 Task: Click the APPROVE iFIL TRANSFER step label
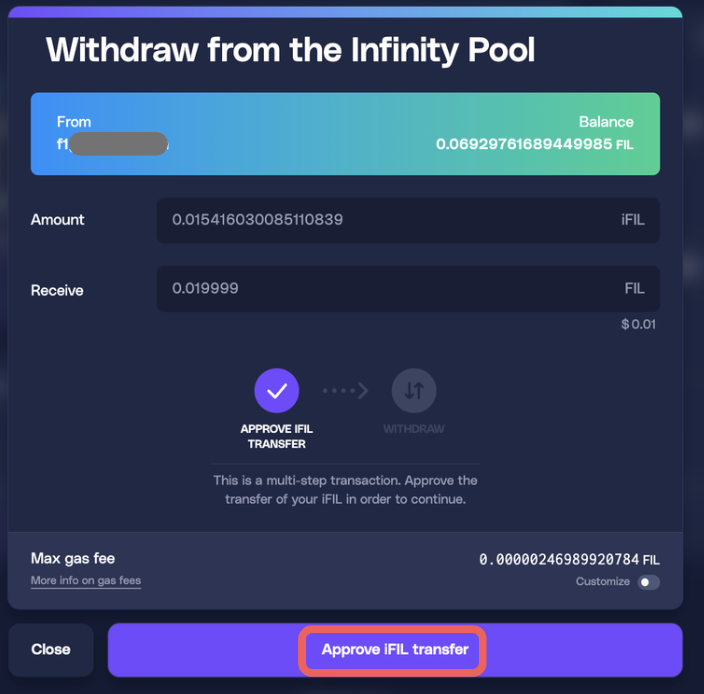(276, 436)
